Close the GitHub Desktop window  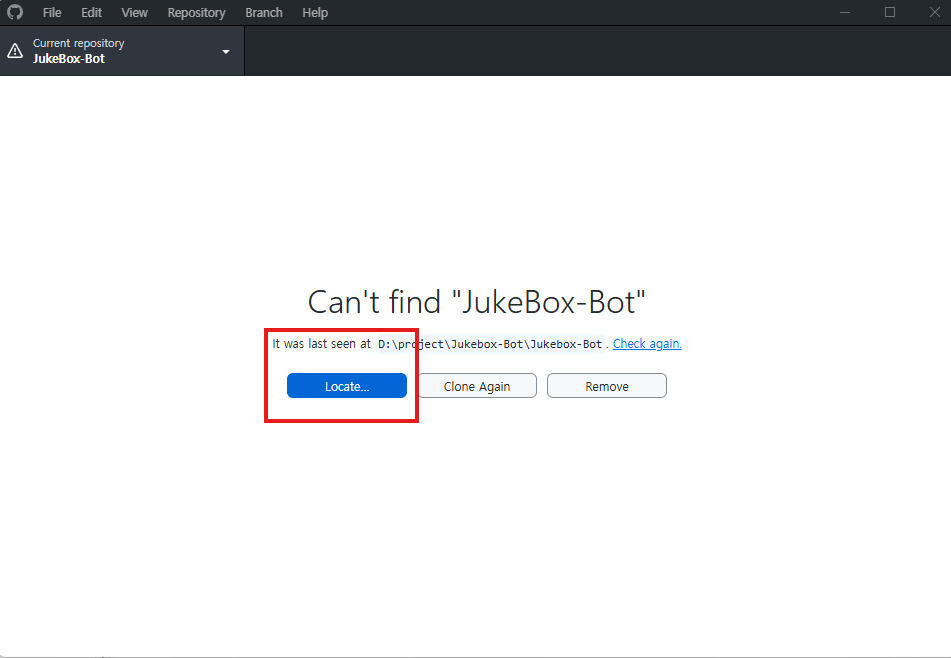[935, 13]
